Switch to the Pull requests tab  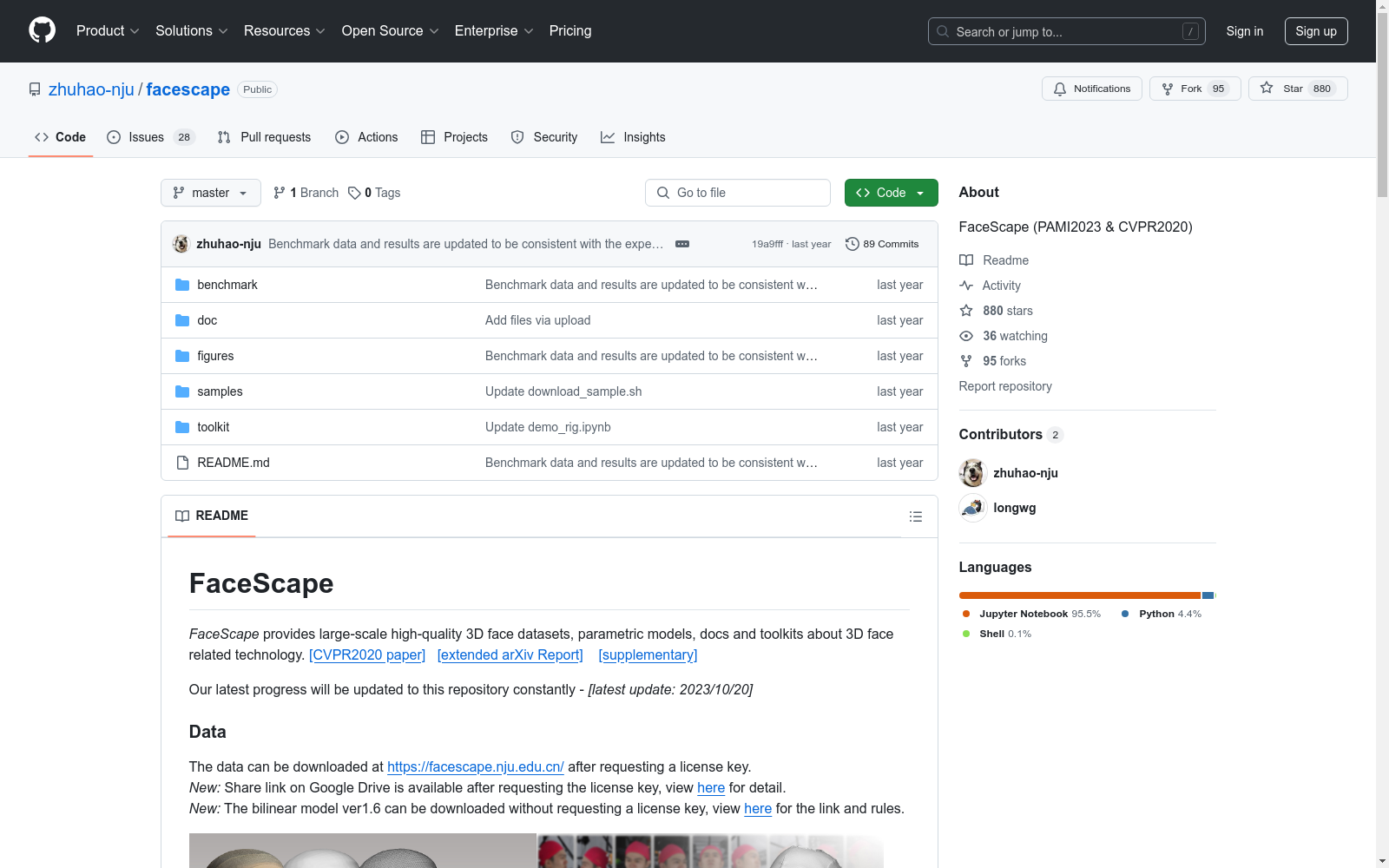[264, 137]
